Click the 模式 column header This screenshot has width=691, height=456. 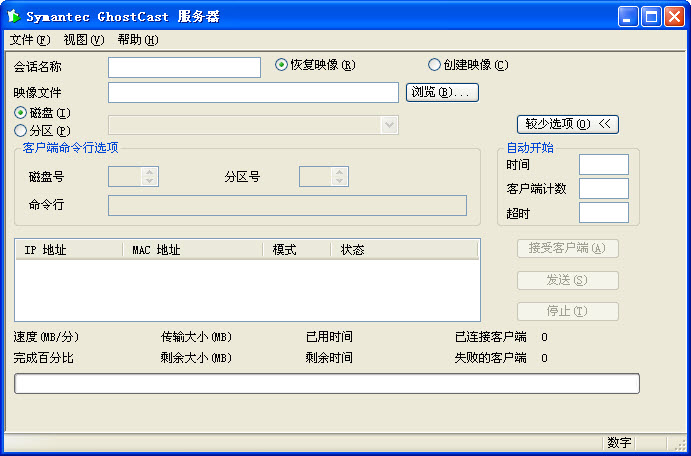point(297,250)
